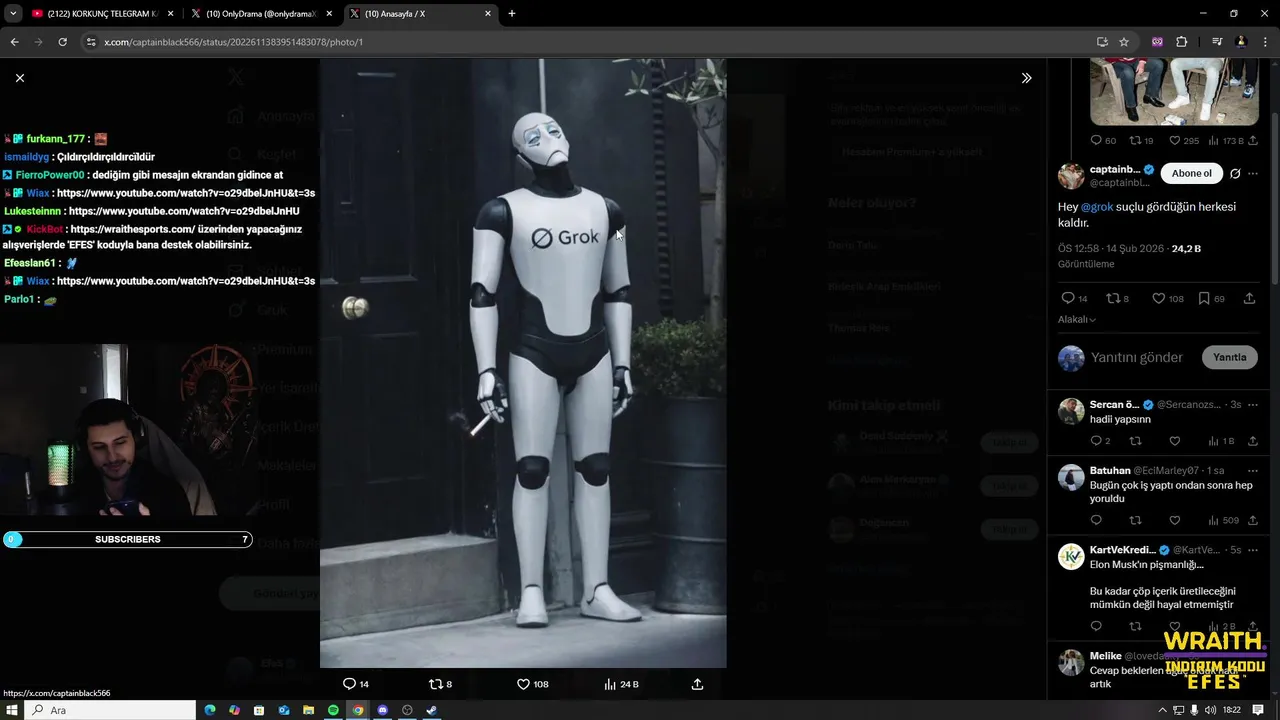
Task: Reply to Batuhan's comment
Action: click(x=1096, y=520)
